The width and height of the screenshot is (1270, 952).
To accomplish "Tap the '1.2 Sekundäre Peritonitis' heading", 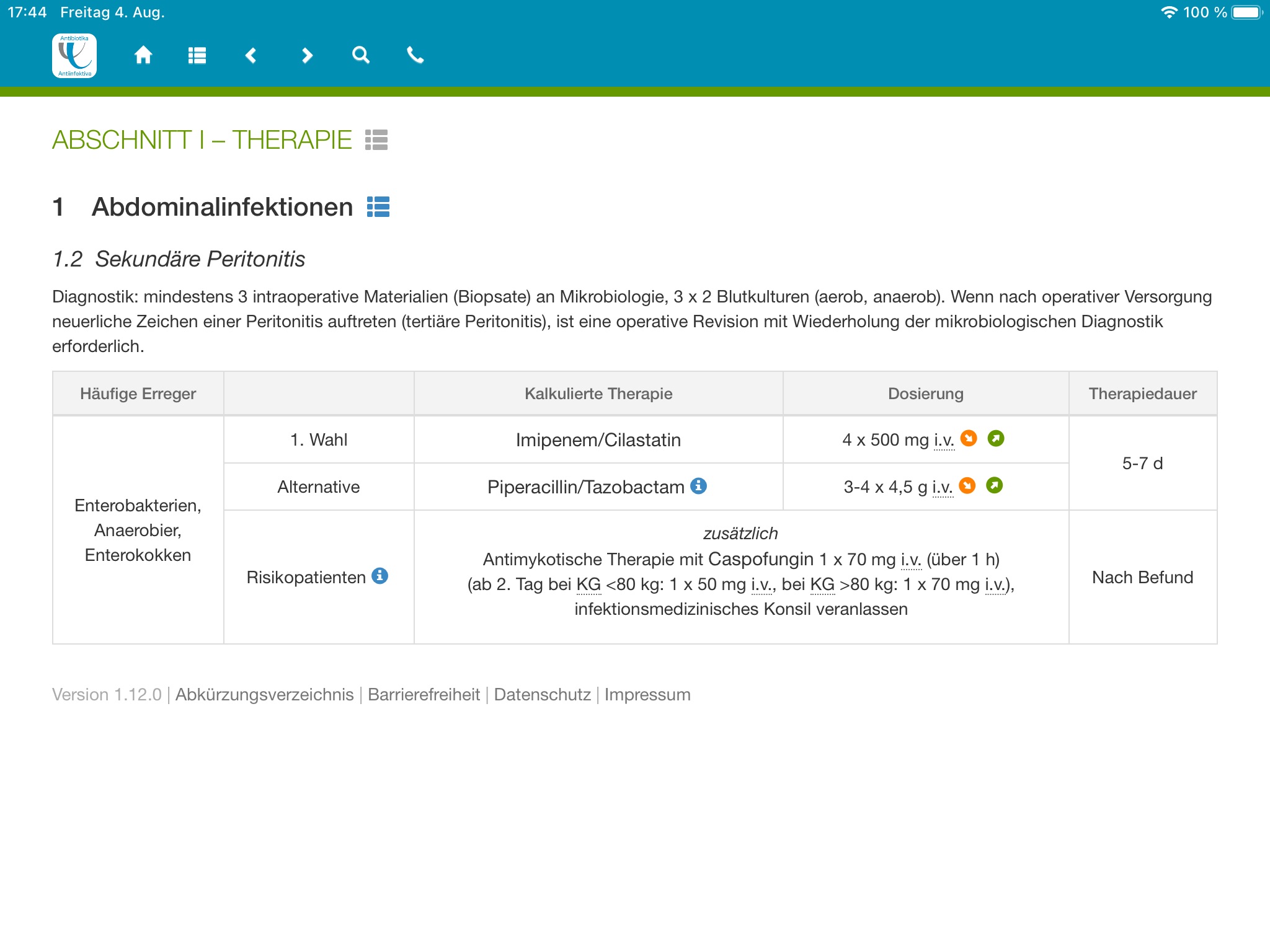I will click(x=179, y=259).
